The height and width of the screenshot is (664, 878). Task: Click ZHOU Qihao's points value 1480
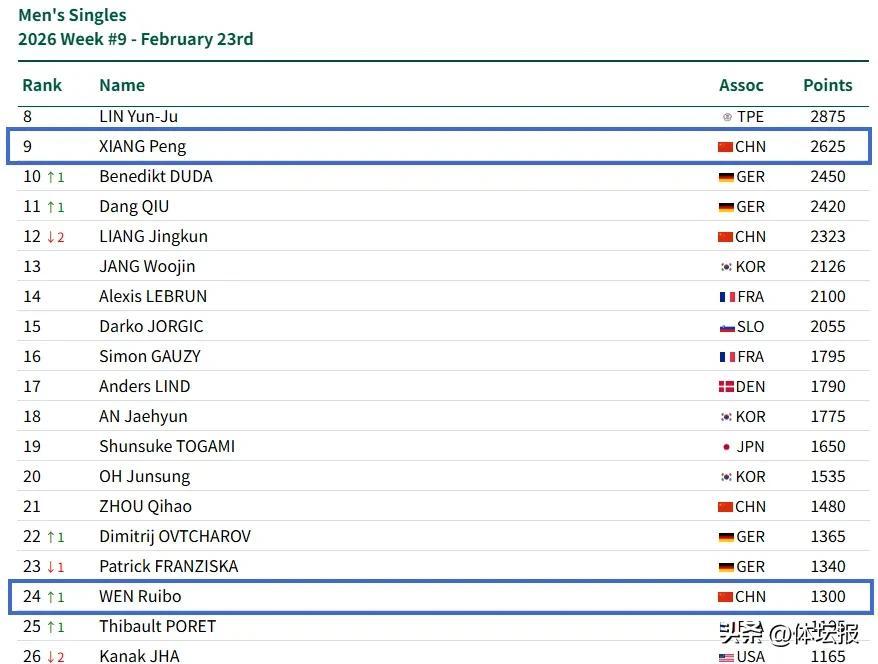click(828, 507)
